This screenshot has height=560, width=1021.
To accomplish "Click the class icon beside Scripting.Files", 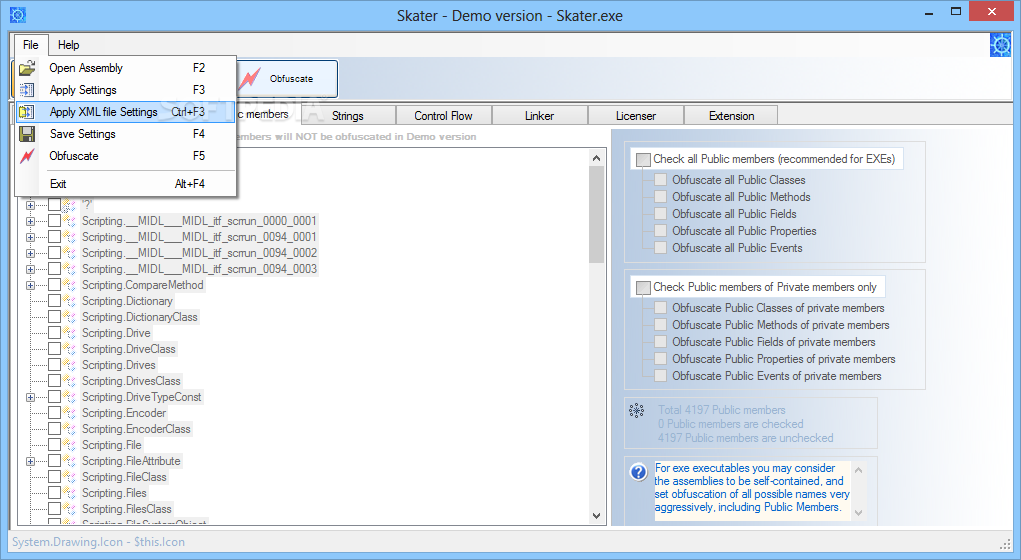I will [x=69, y=493].
